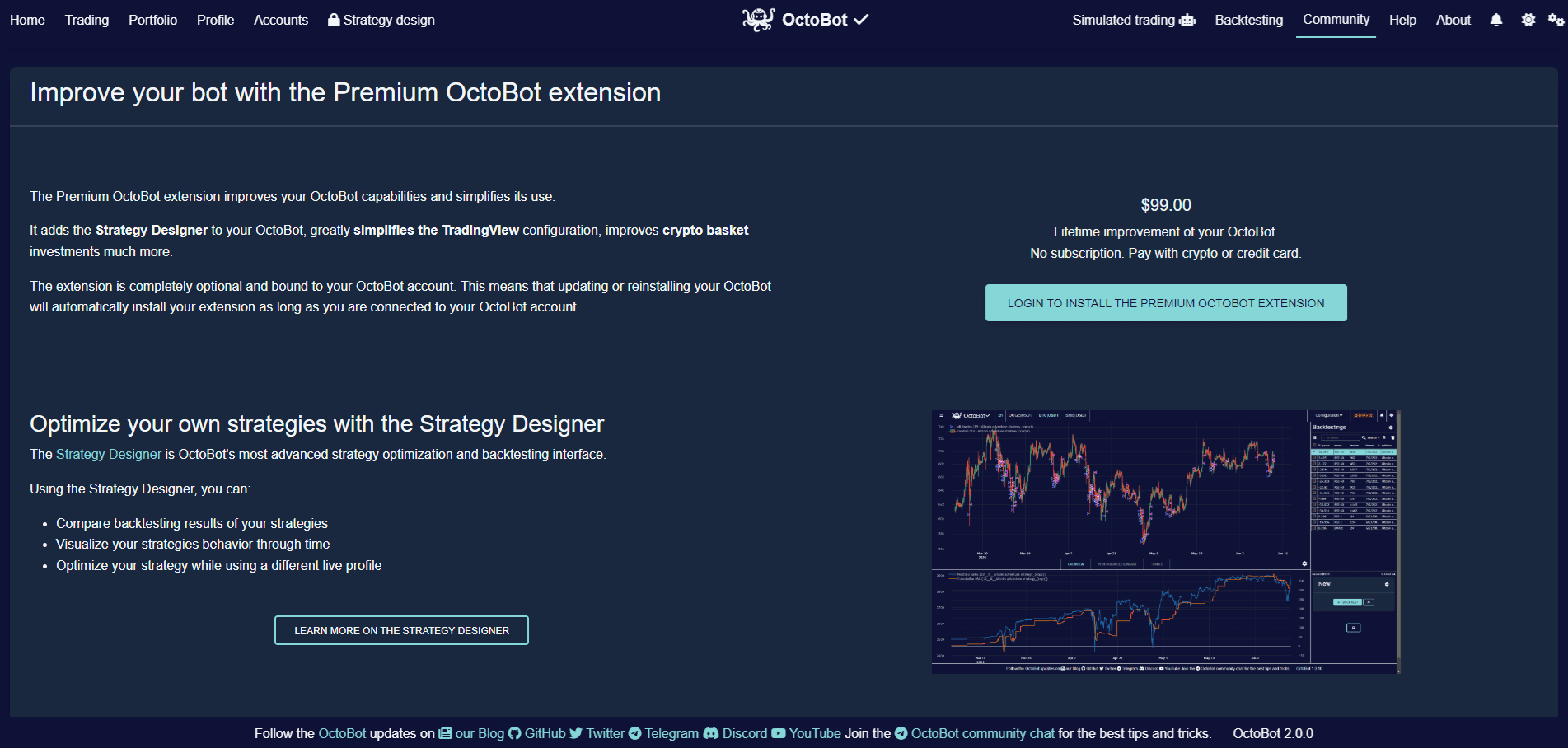The height and width of the screenshot is (748, 1568).
Task: Click the Improve your bot with Premium heading
Action: [345, 92]
